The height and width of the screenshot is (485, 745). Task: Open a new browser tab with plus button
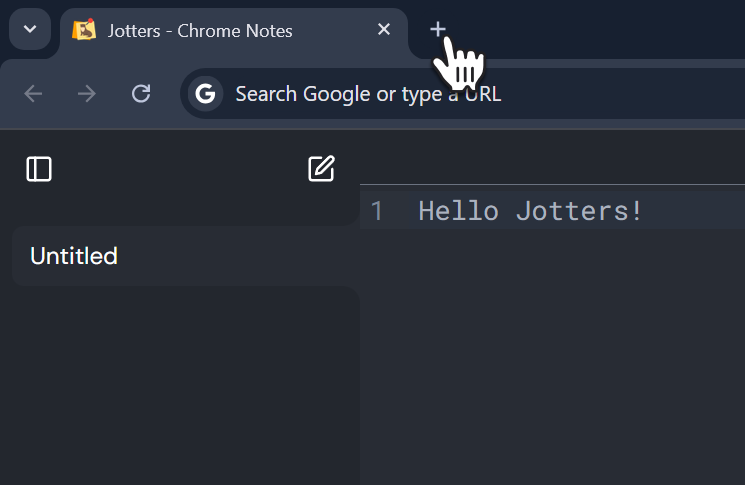point(437,30)
